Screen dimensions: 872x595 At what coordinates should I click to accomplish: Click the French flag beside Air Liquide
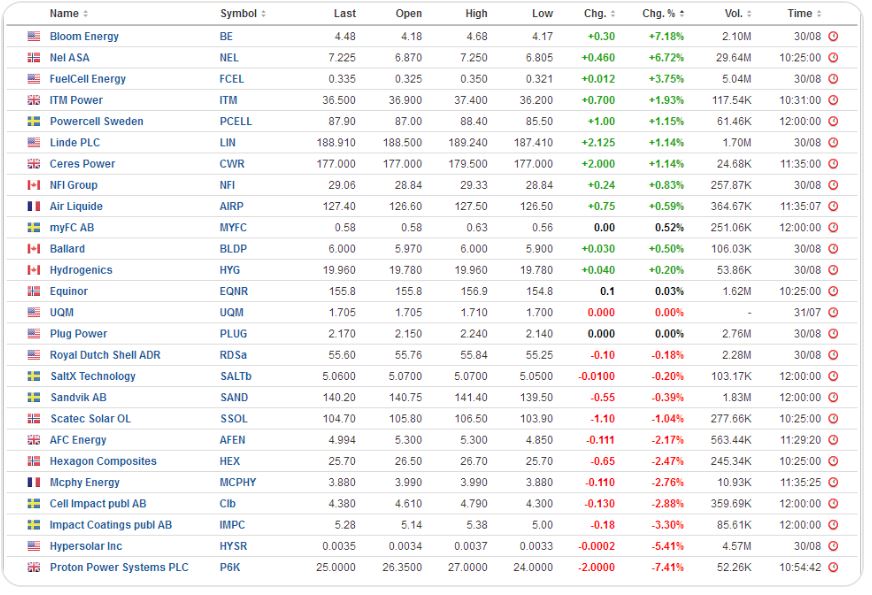point(34,207)
